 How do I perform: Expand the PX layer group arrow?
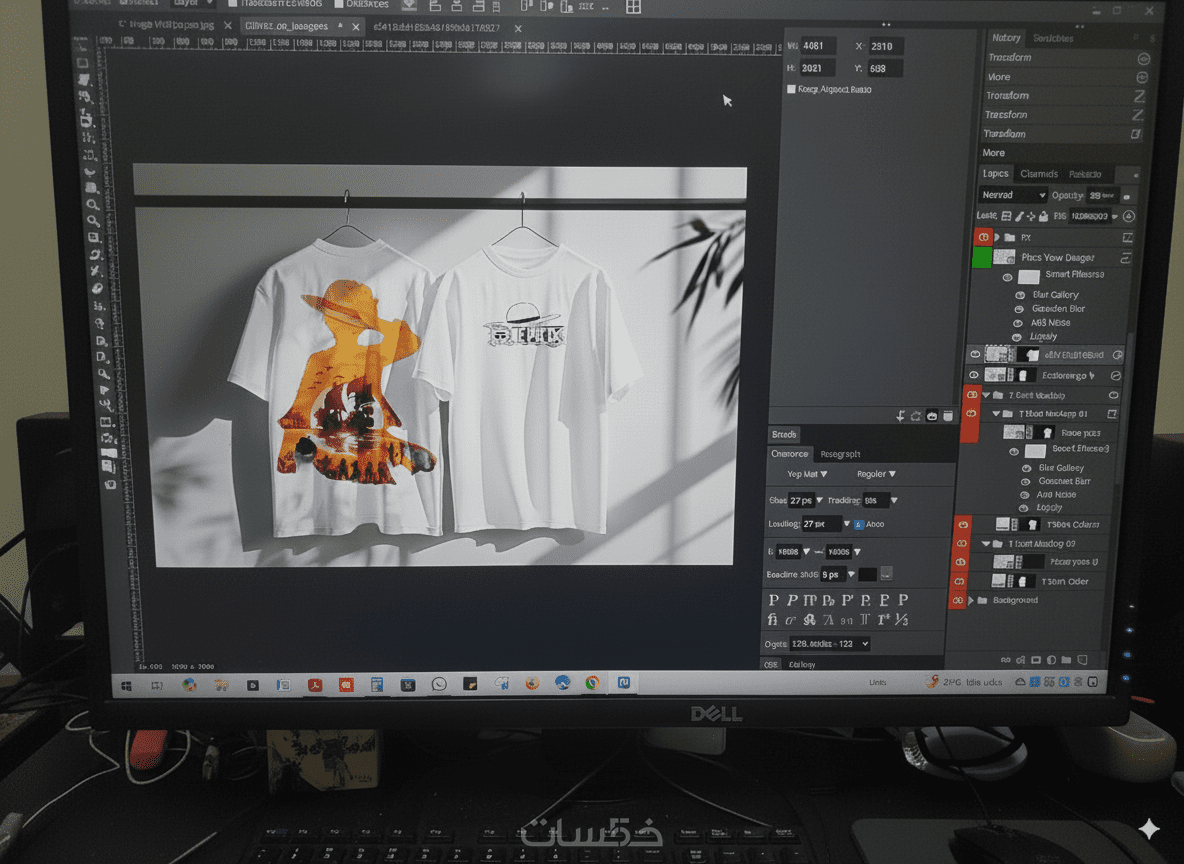pyautogui.click(x=997, y=237)
